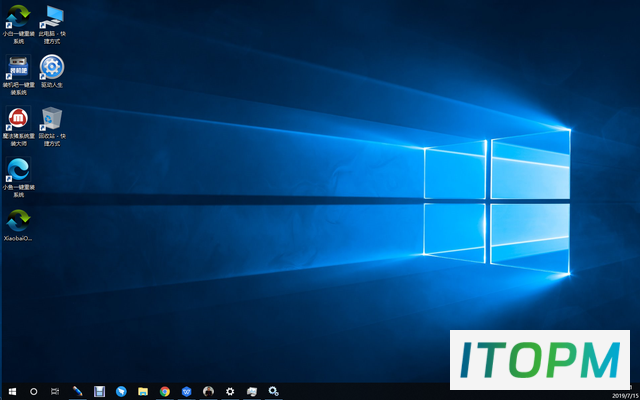This screenshot has height=400, width=640.
Task: Open the blue bird app on taskbar
Action: 121,391
